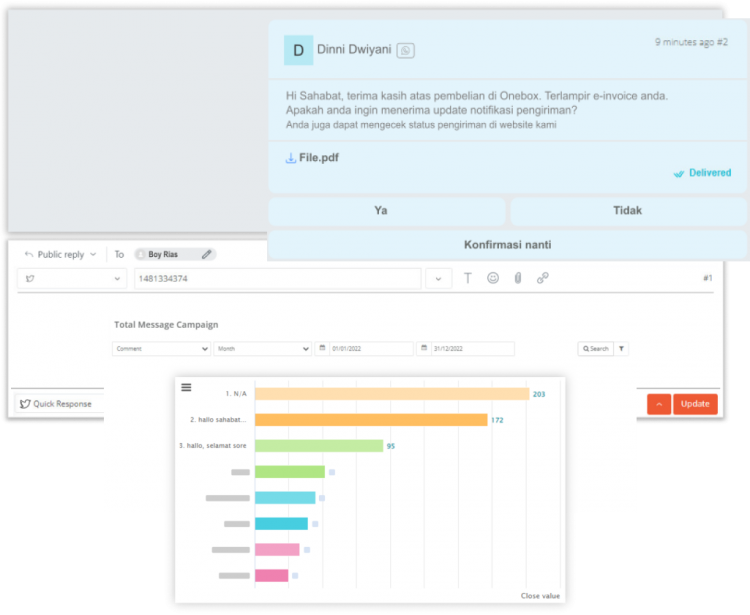The height and width of the screenshot is (615, 750).
Task: Open the dropdown arrow beside the ID field
Action: click(x=438, y=279)
